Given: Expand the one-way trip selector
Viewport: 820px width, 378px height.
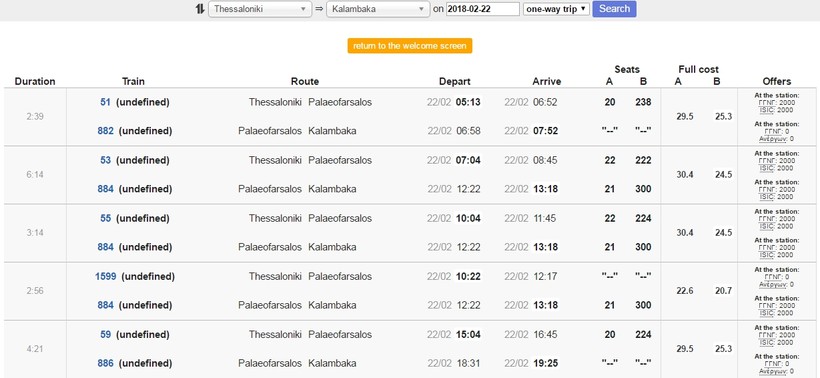Looking at the screenshot, I should point(556,9).
